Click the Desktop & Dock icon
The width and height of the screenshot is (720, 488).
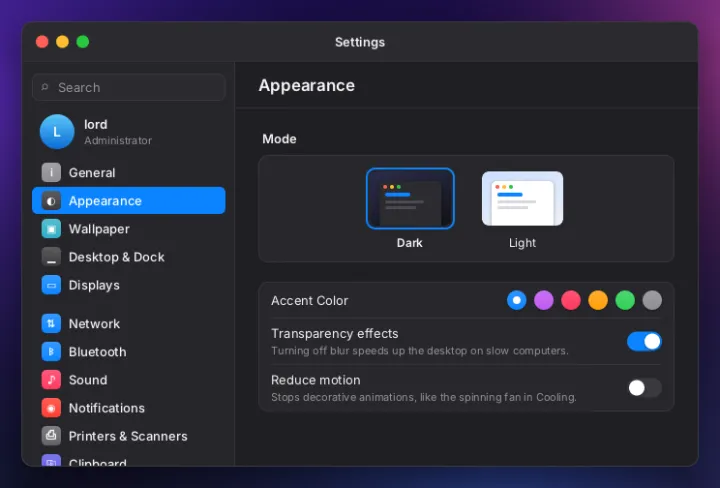point(51,257)
